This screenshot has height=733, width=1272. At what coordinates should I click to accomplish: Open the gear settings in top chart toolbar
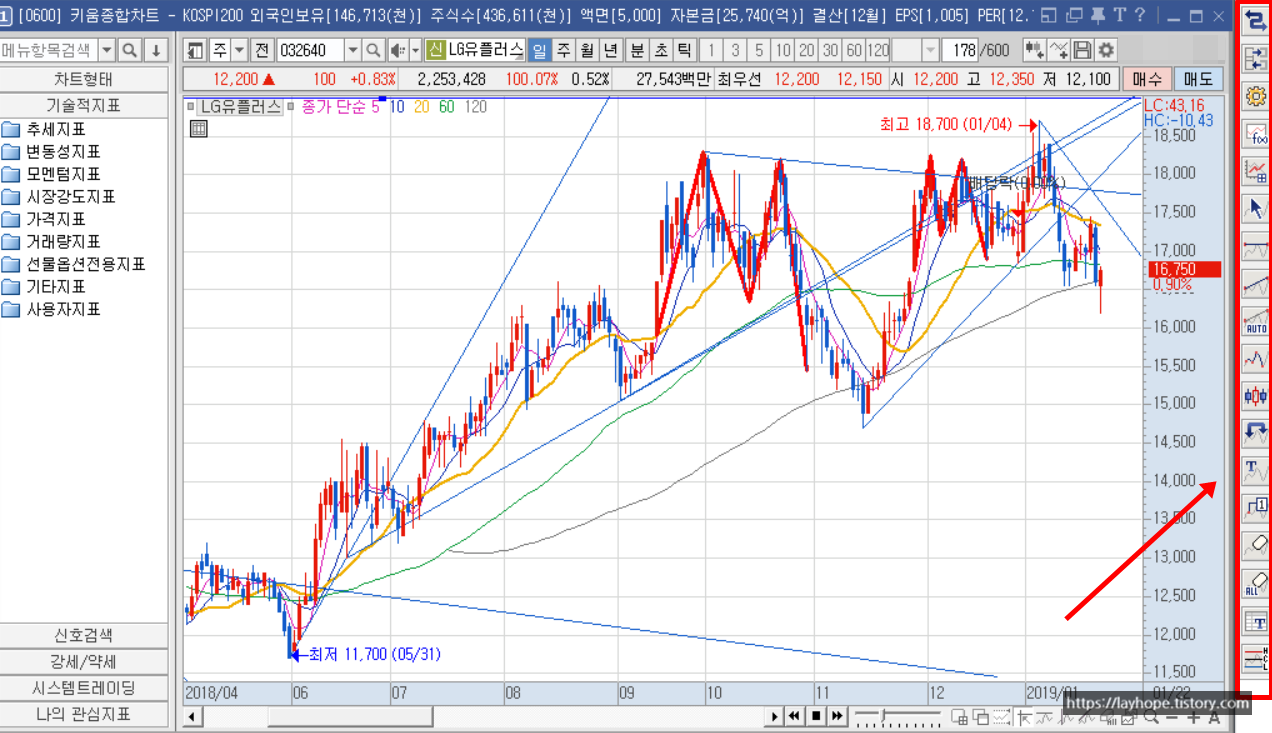click(1105, 50)
